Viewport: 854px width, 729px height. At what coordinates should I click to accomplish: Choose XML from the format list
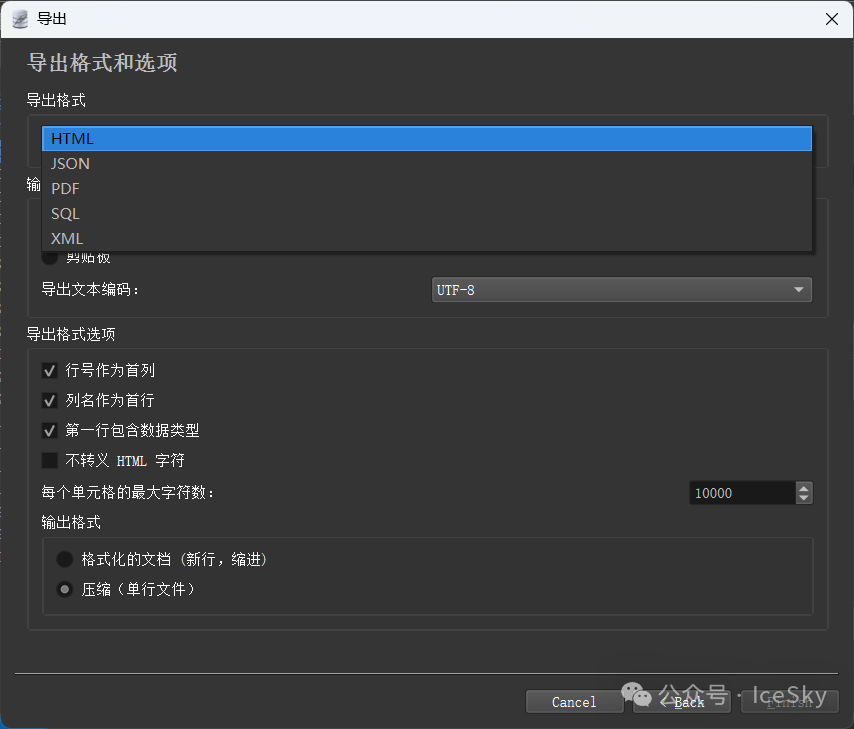click(x=67, y=239)
